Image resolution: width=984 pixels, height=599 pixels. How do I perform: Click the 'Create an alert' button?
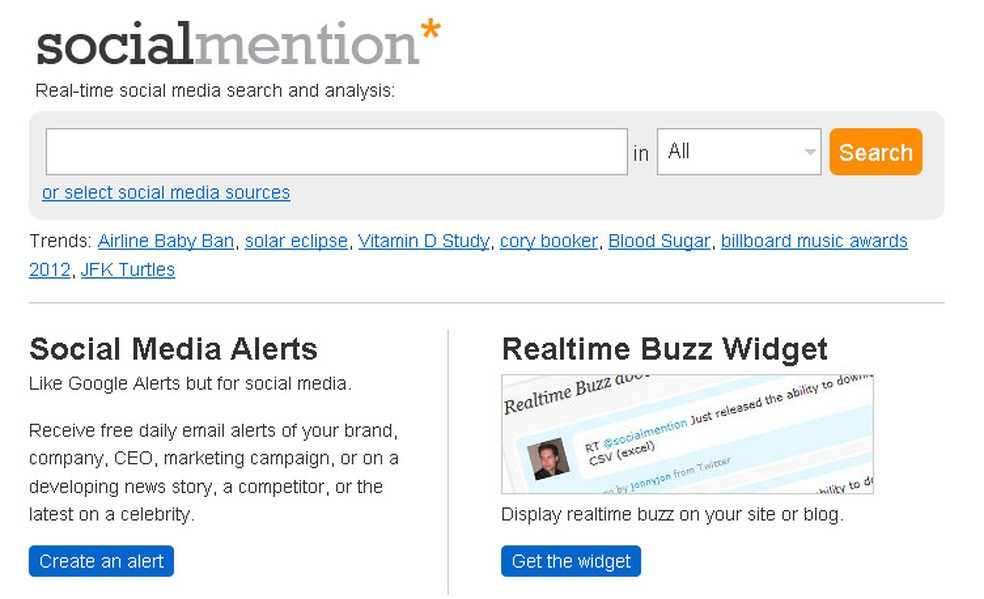[x=101, y=561]
